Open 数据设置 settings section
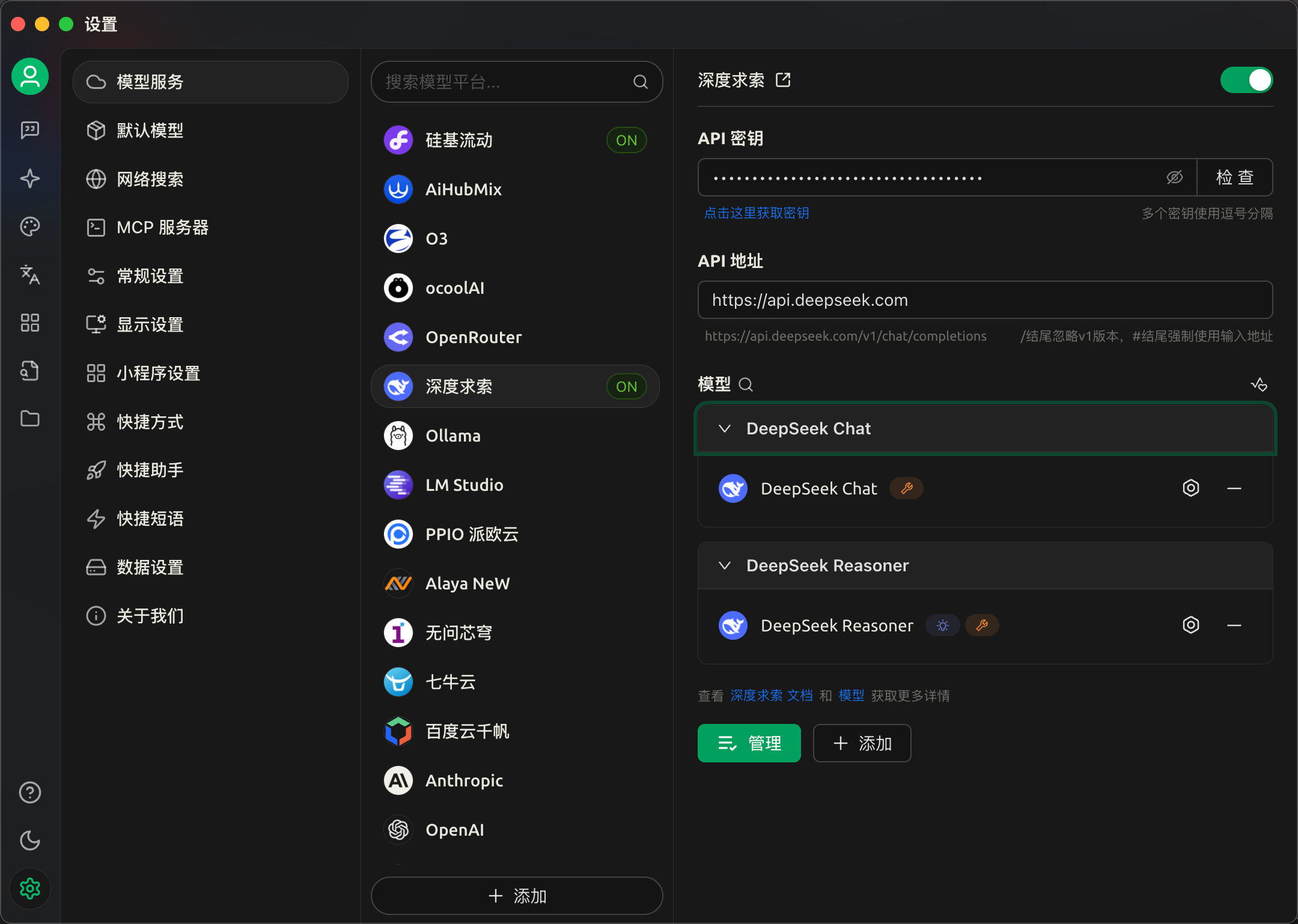The height and width of the screenshot is (924, 1298). [x=210, y=568]
